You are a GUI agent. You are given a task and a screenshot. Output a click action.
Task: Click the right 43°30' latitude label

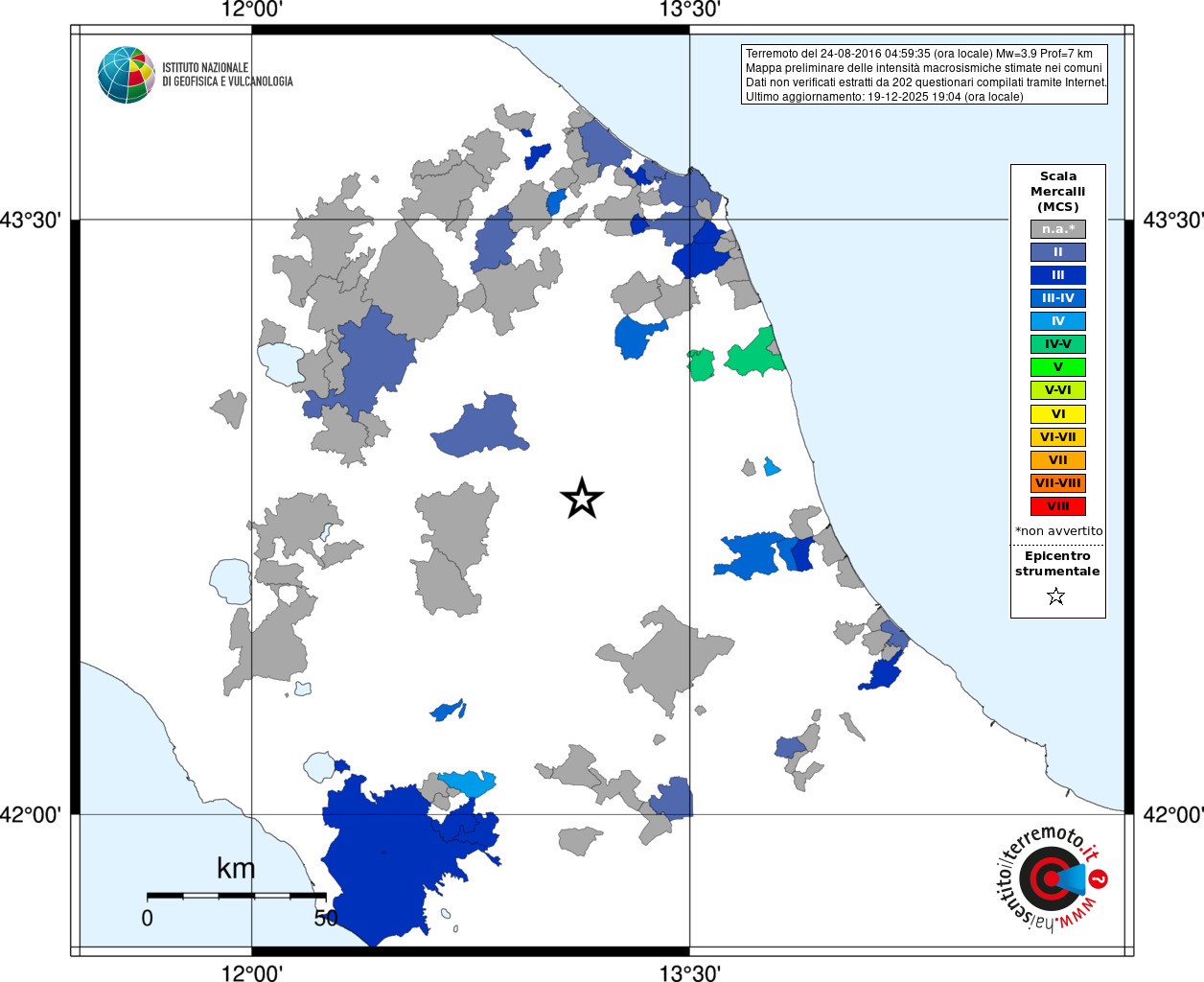pos(1172,221)
